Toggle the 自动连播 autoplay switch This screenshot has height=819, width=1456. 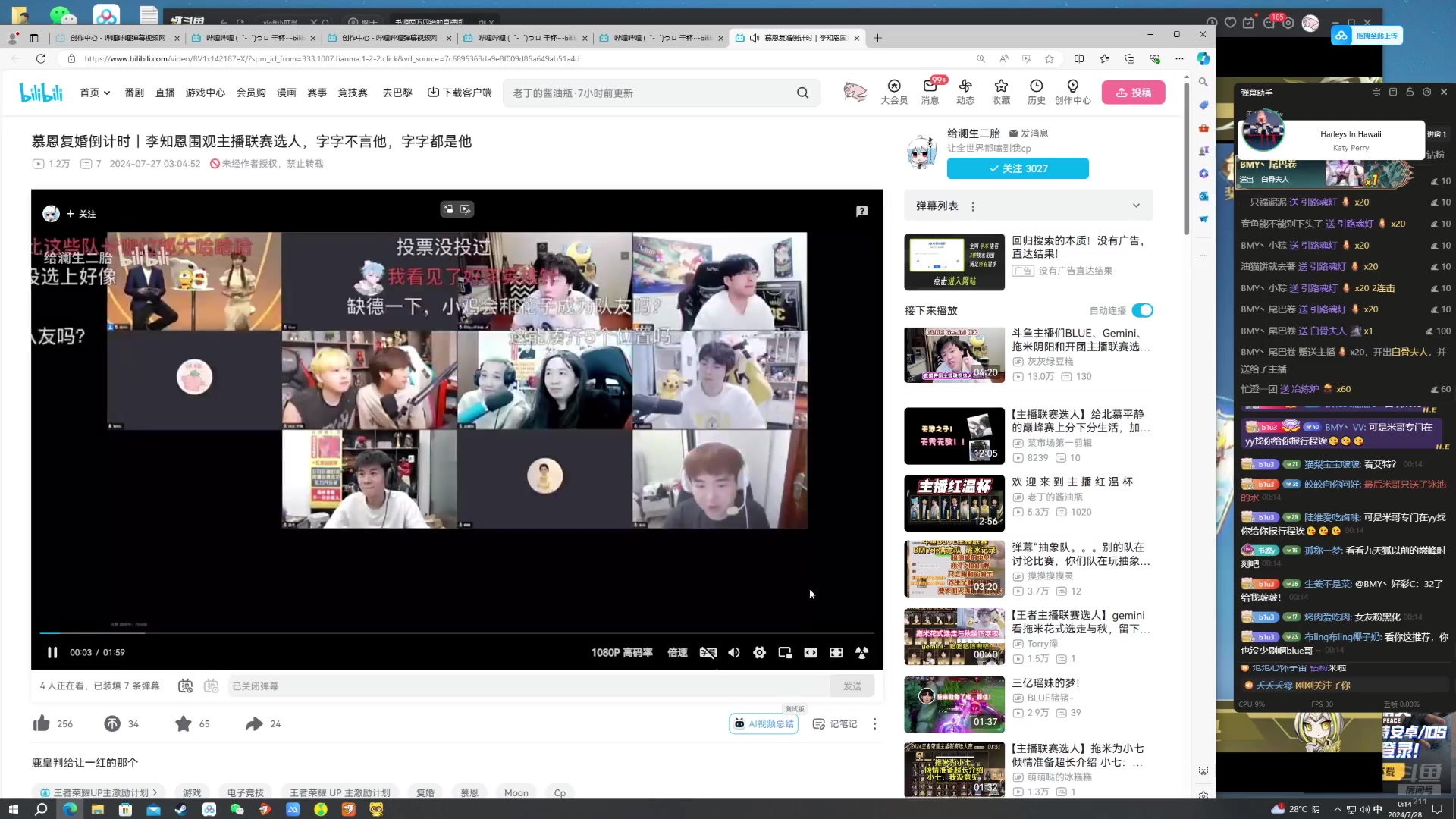tap(1142, 310)
